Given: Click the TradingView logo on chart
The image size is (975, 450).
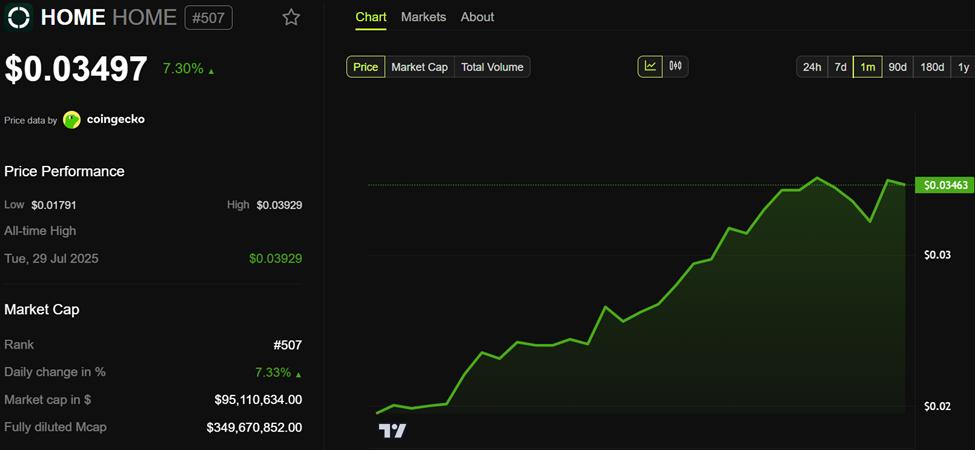Looking at the screenshot, I should tap(392, 430).
